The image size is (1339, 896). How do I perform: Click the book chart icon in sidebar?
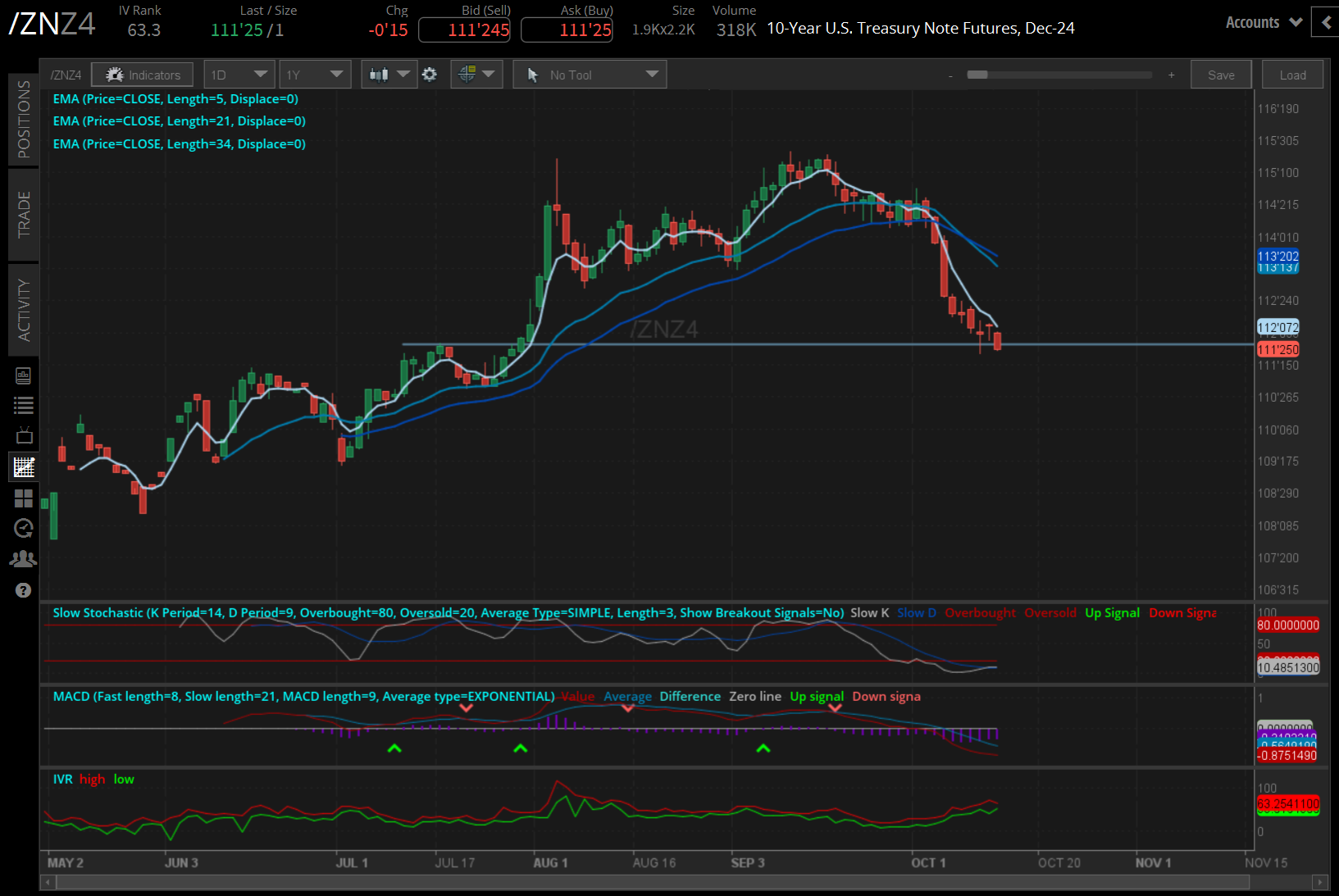(24, 375)
